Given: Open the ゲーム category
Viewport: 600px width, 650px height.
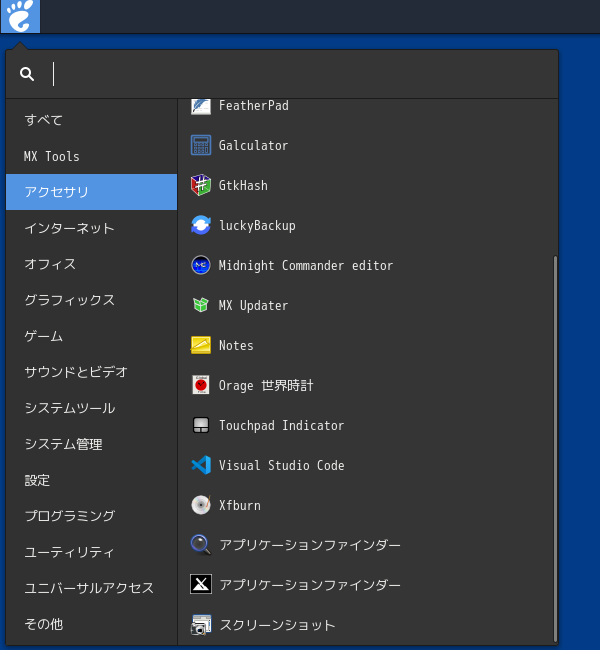Looking at the screenshot, I should coord(91,336).
